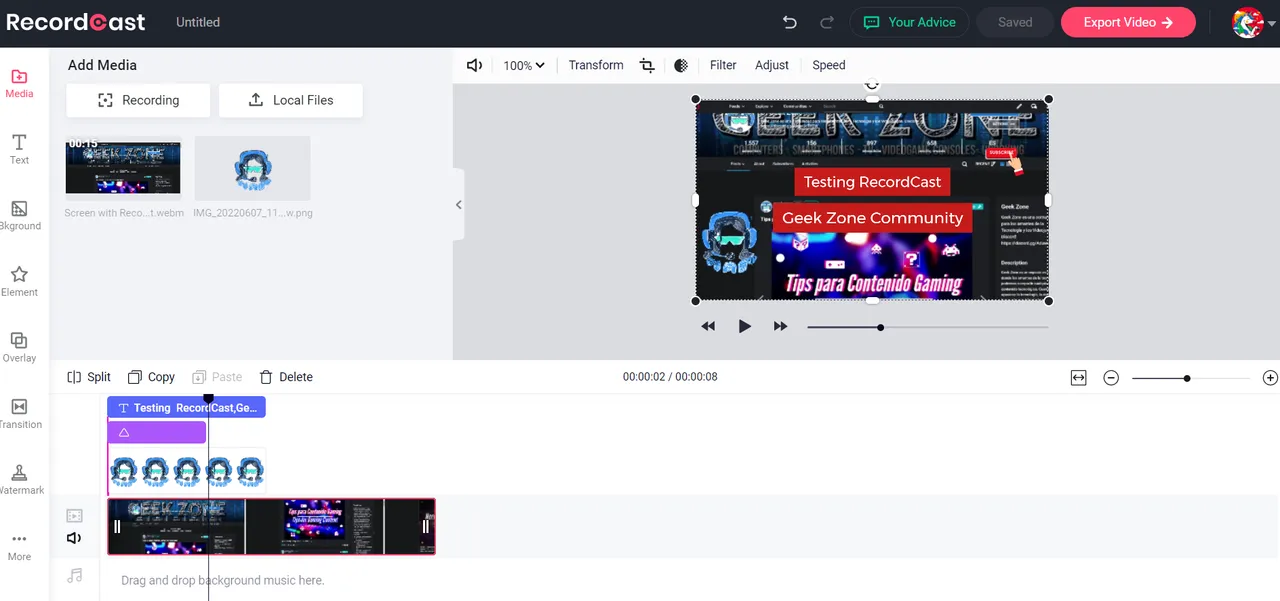Redo the last action
Viewport: 1280px width, 601px height.
pos(826,22)
